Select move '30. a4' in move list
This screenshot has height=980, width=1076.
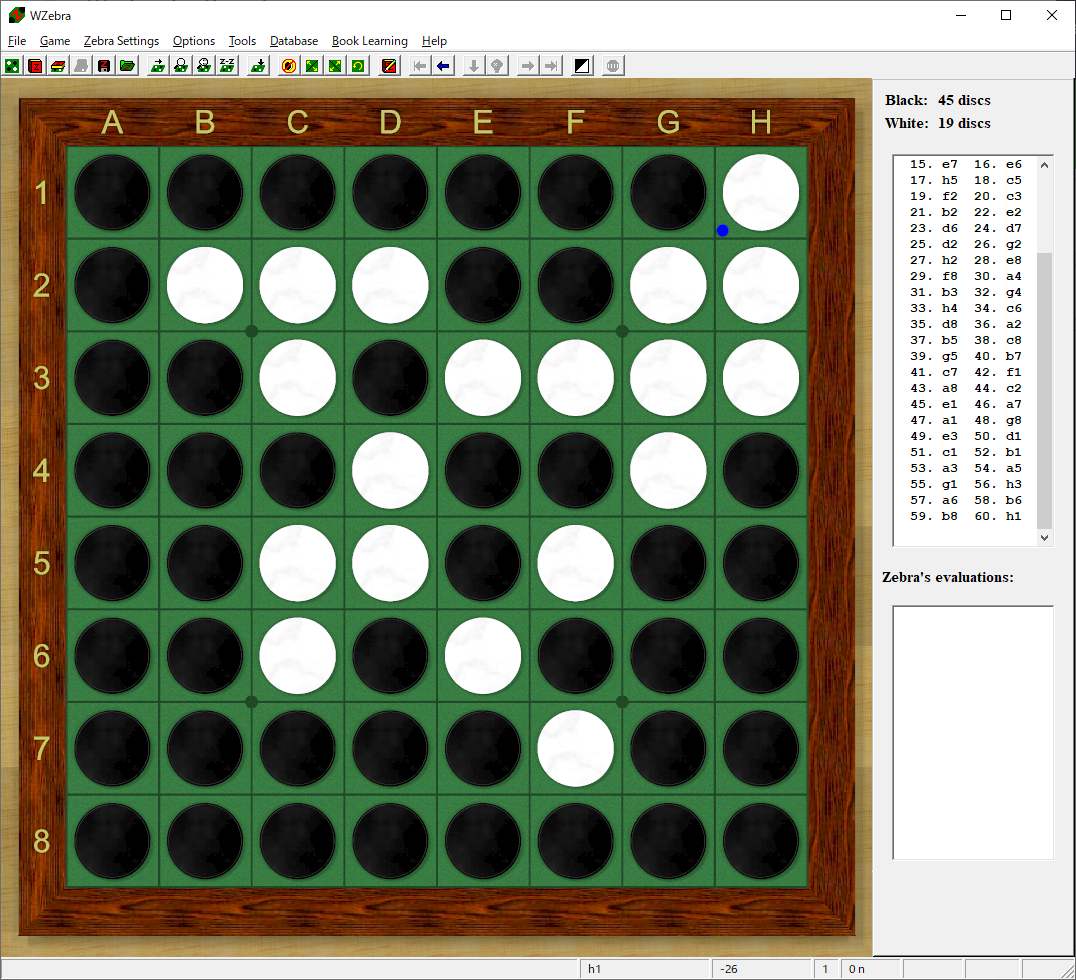coord(998,276)
